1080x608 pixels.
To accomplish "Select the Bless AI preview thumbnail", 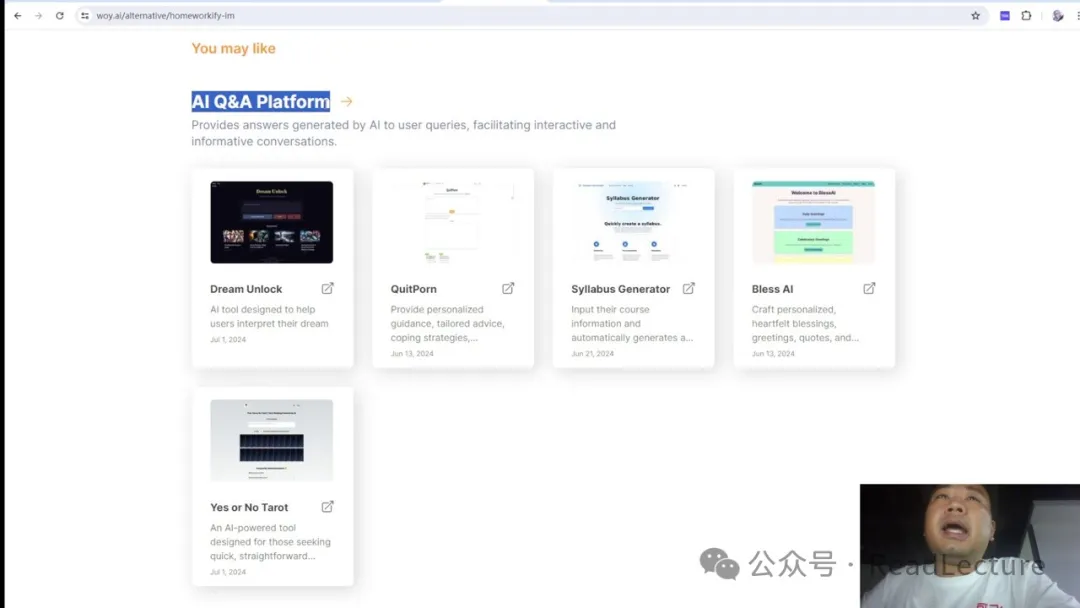I will coord(813,222).
